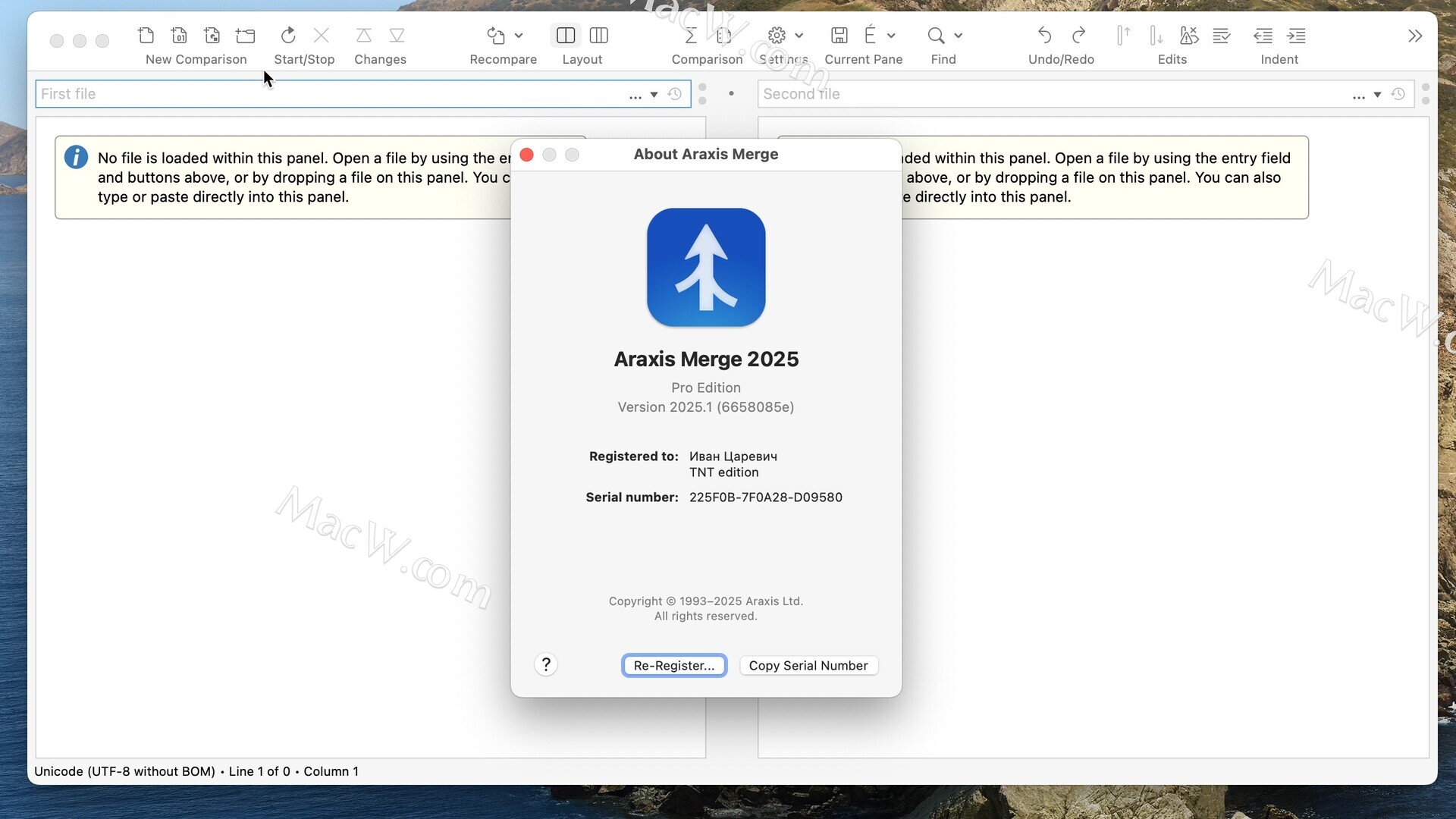This screenshot has width=1456, height=819.
Task: Click the Start (circular arrow) icon
Action: click(288, 35)
